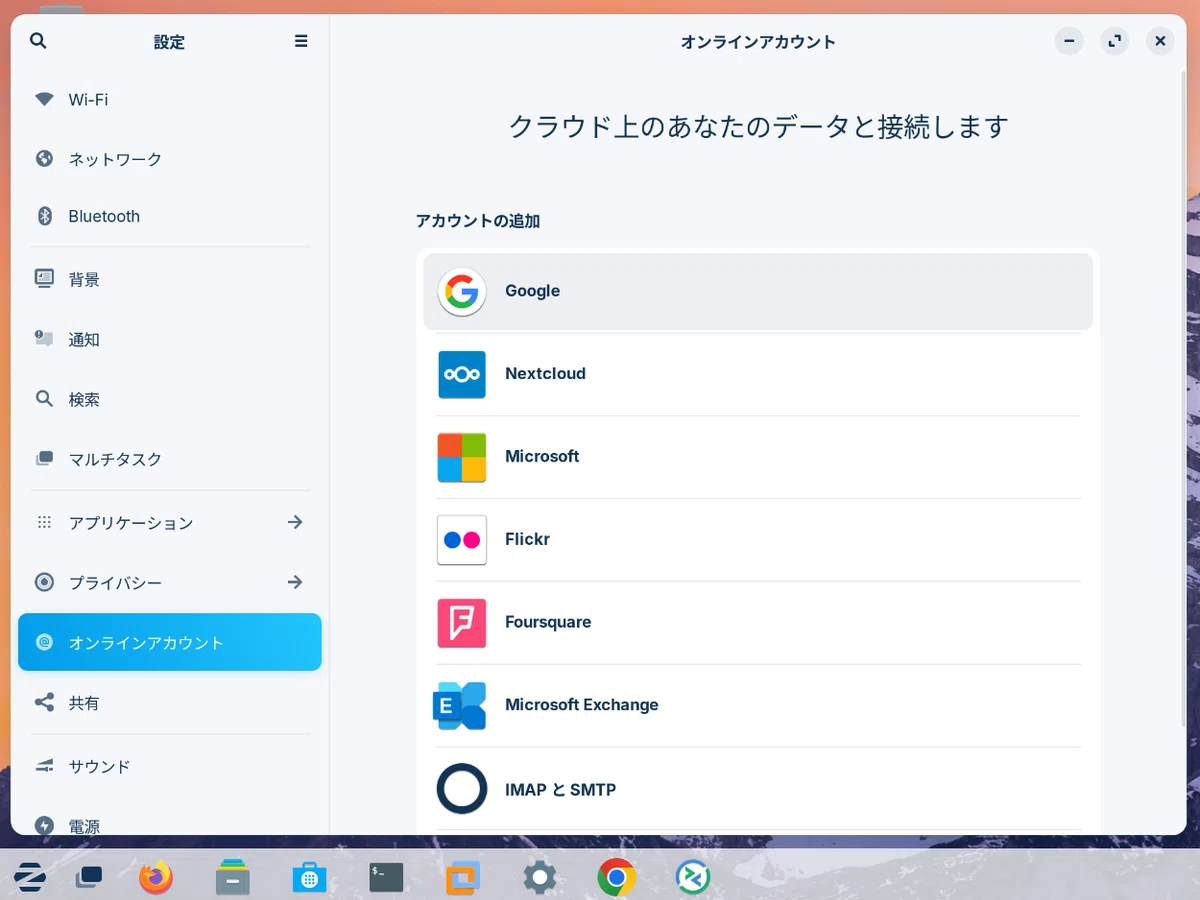The image size is (1200, 900).
Task: Open the software store from taskbar
Action: [310, 877]
